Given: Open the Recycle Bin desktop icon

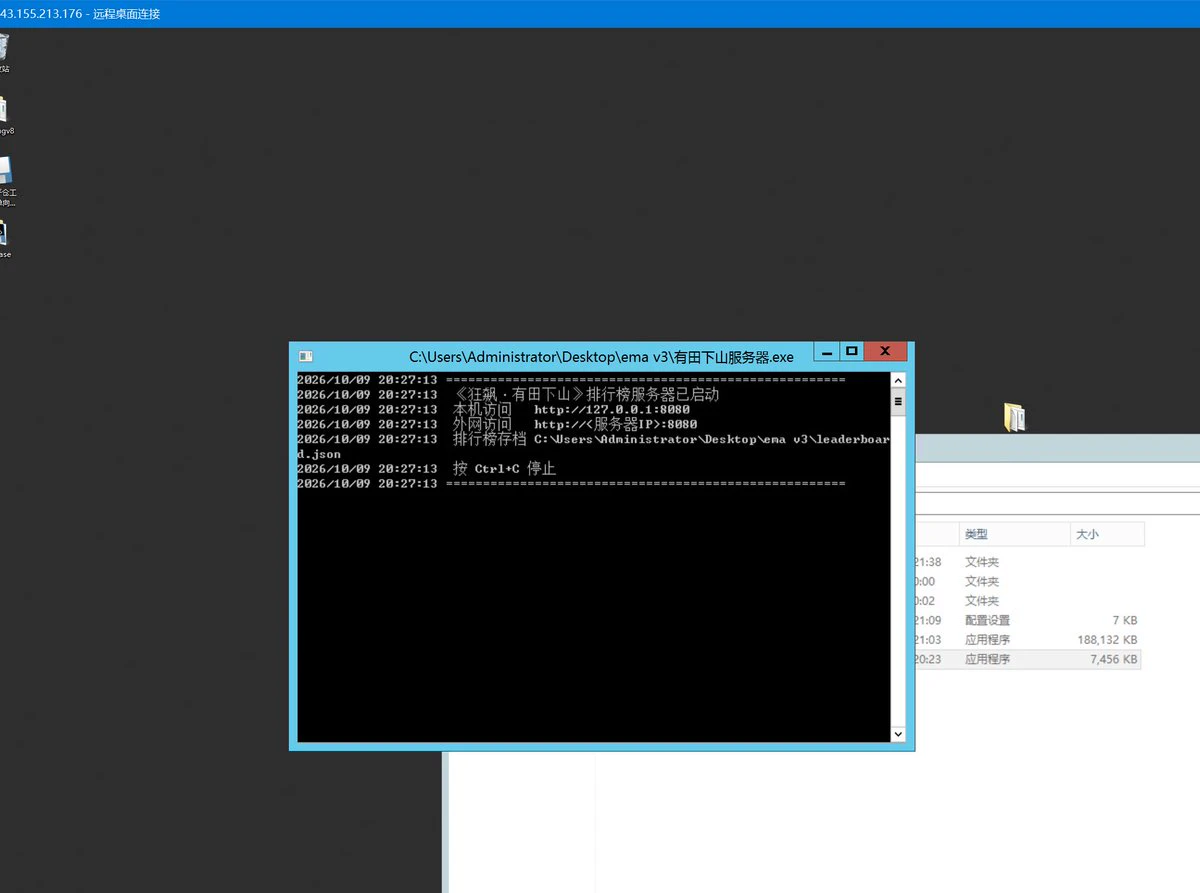Looking at the screenshot, I should [x=3, y=52].
